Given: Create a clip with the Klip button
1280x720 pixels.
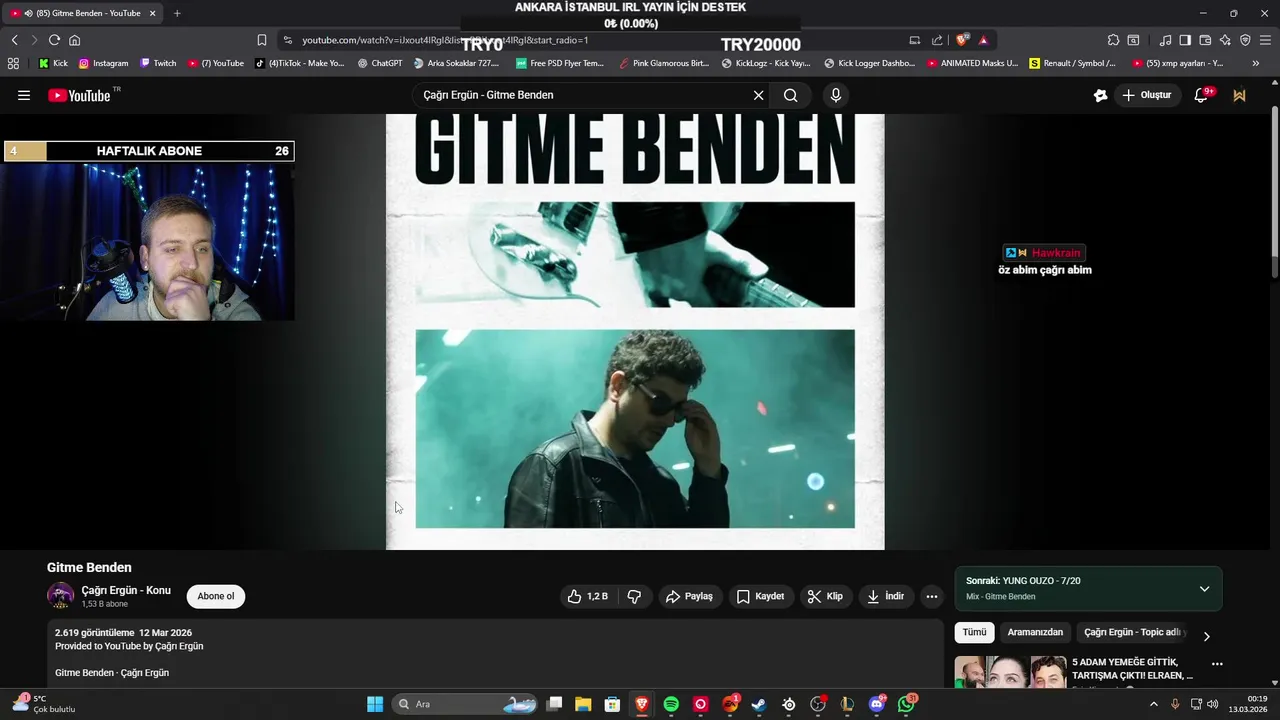Looking at the screenshot, I should [825, 596].
